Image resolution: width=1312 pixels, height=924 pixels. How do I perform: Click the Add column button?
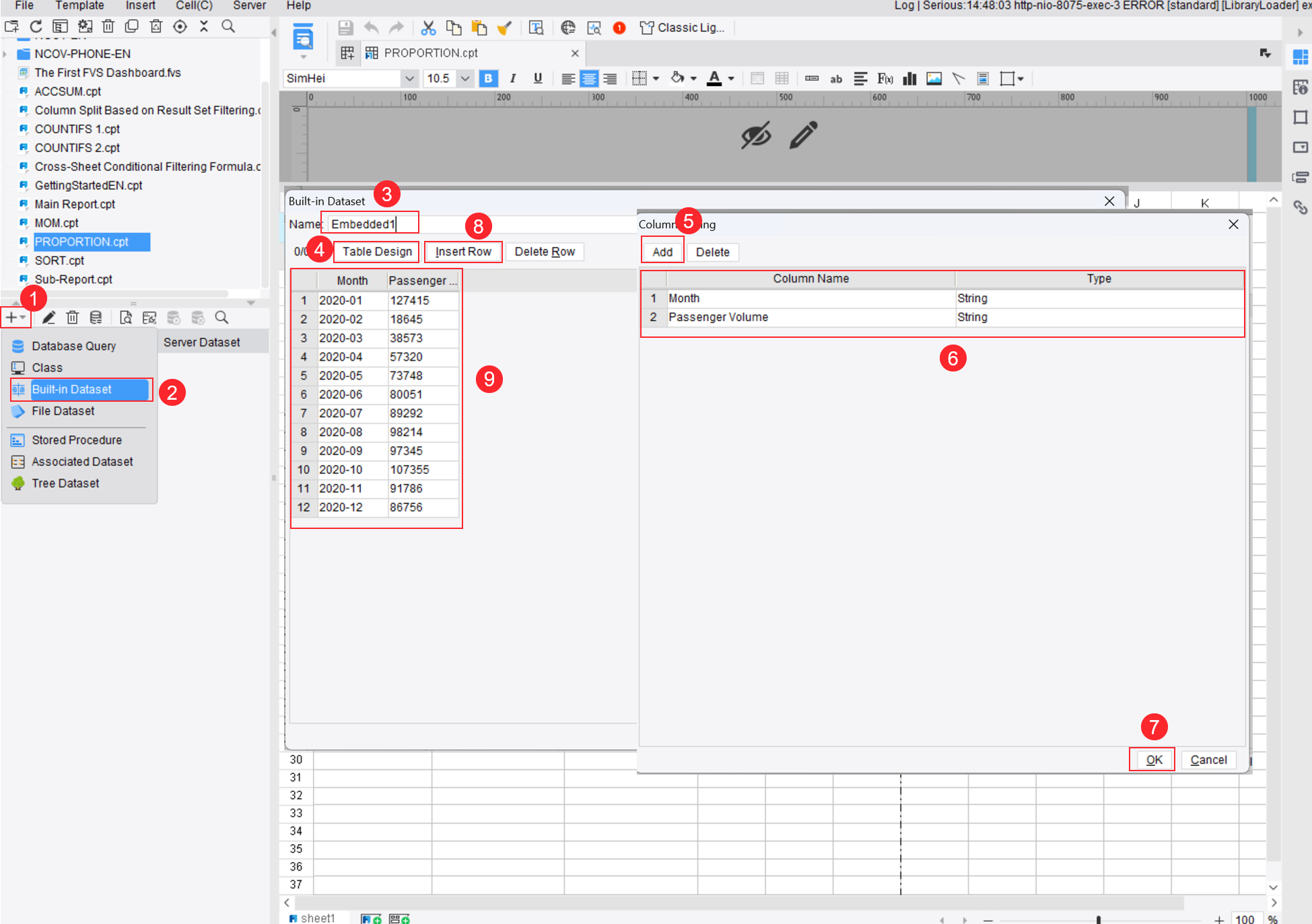[662, 252]
